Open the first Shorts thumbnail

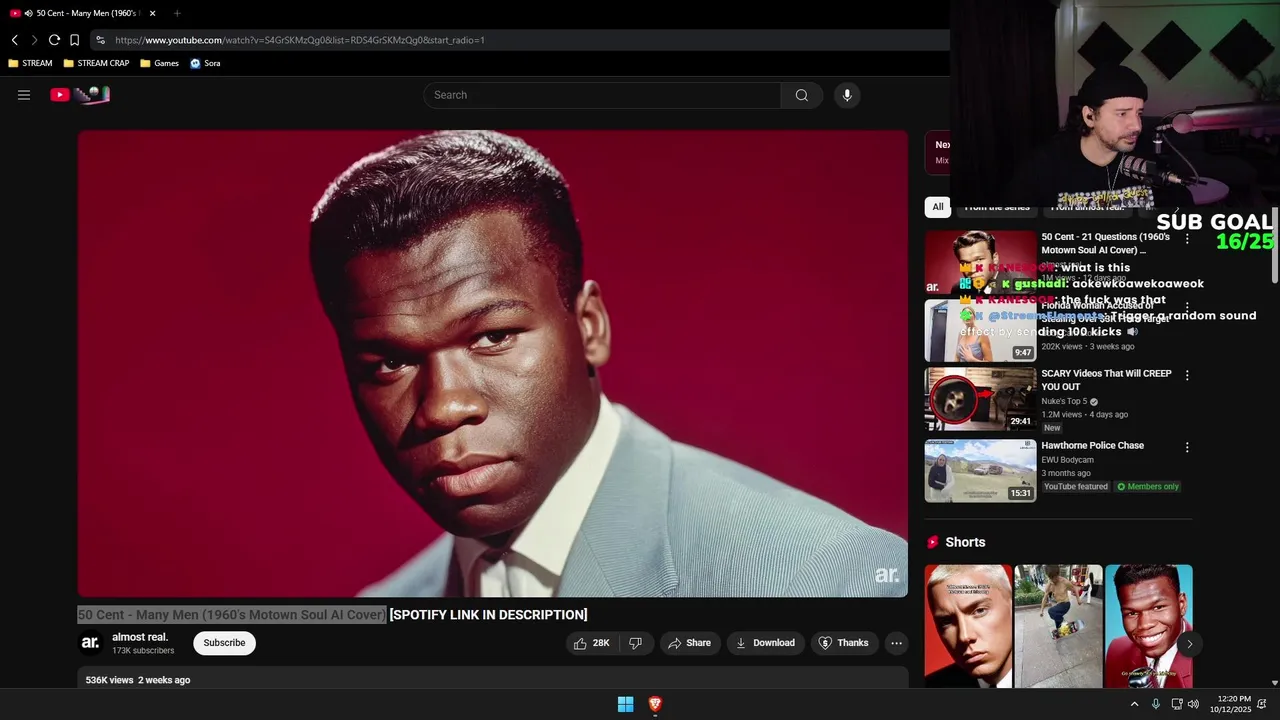click(968, 627)
